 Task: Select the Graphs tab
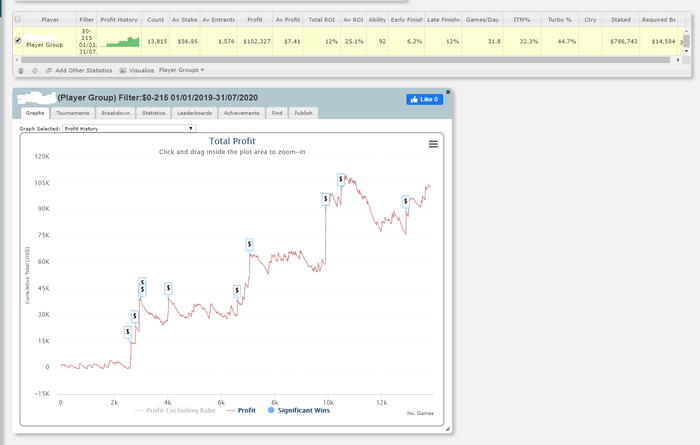pyautogui.click(x=35, y=113)
